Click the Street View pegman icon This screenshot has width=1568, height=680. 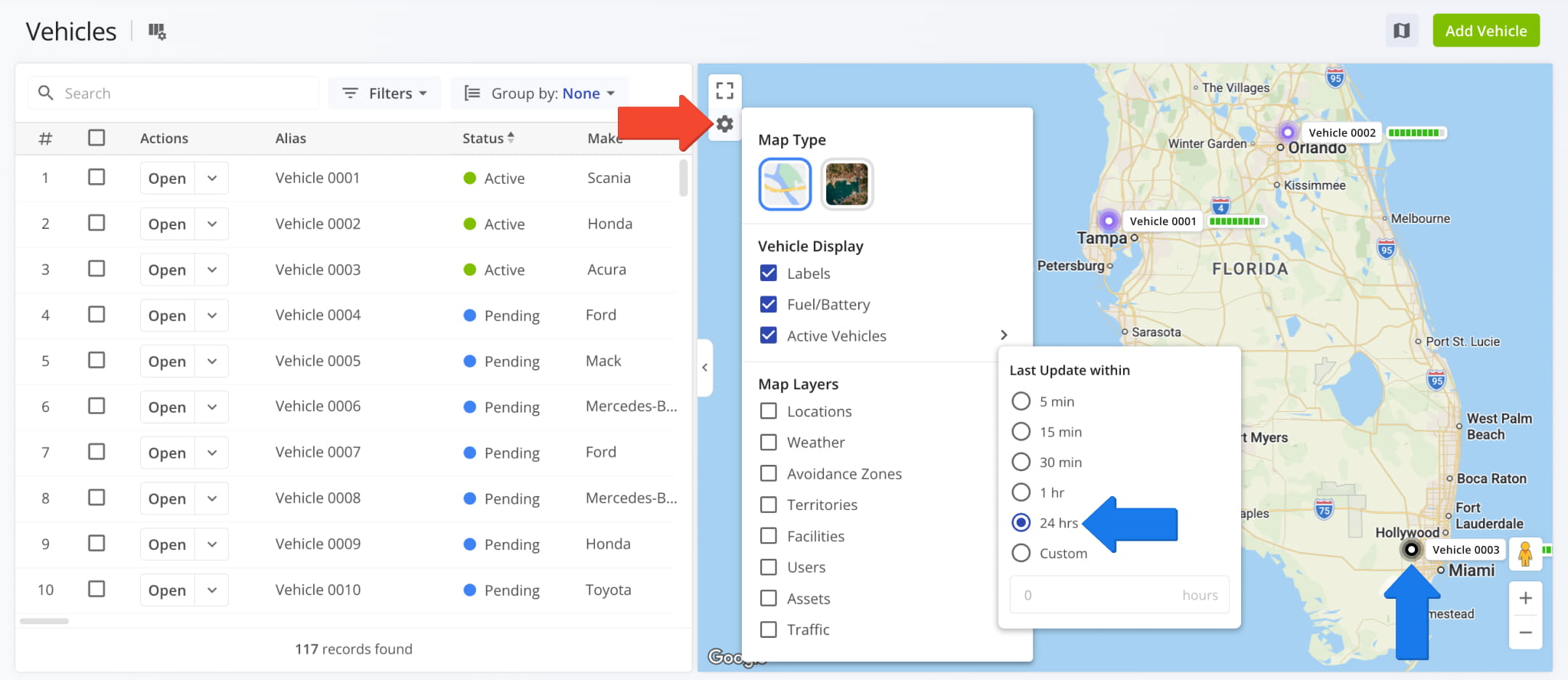pos(1525,554)
